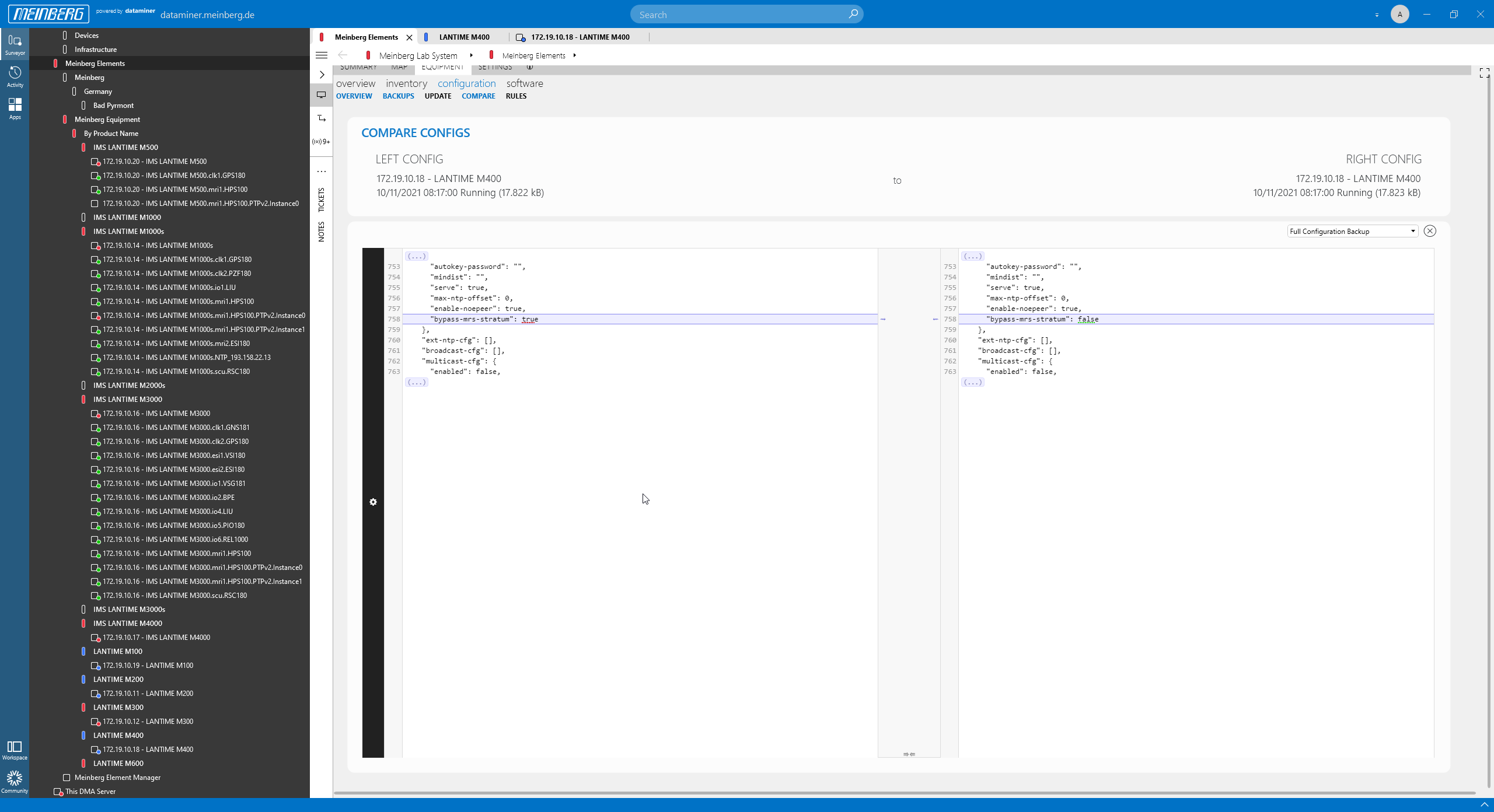Expand collapsed lines above line 753 on left
This screenshot has width=1494, height=812.
pyautogui.click(x=416, y=256)
